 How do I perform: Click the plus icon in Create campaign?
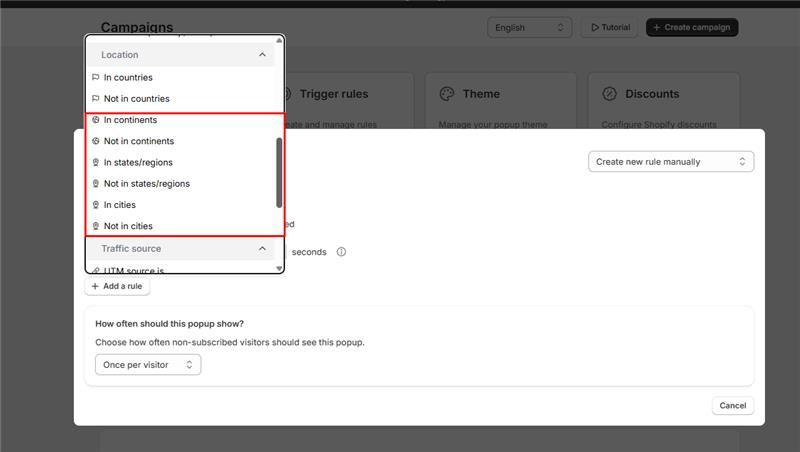pos(657,28)
